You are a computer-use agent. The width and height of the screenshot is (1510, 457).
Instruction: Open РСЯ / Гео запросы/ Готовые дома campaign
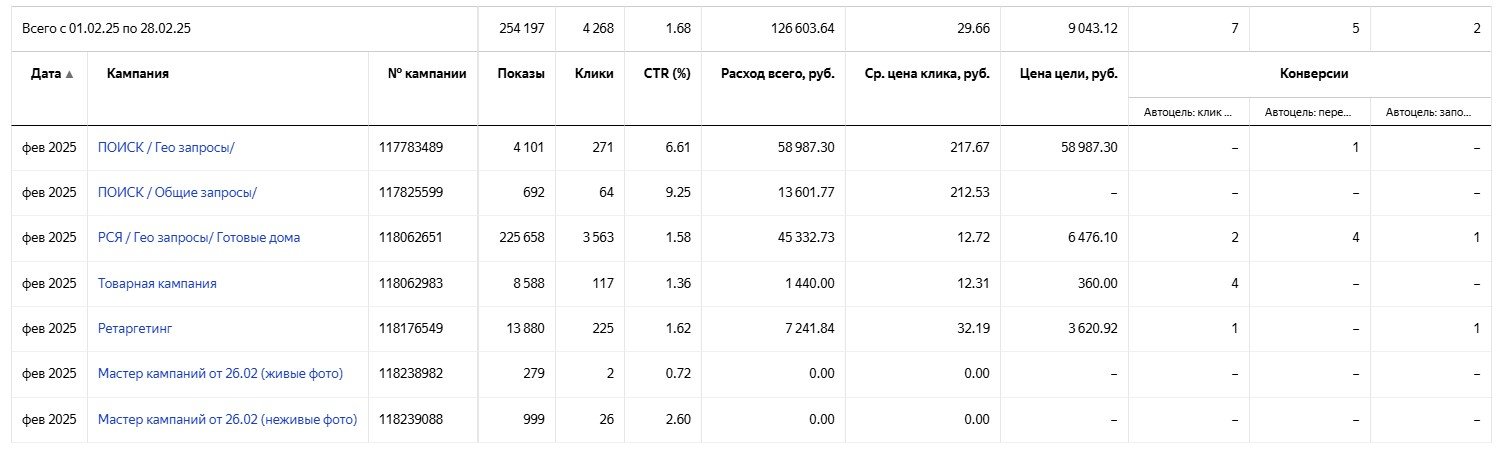click(x=199, y=238)
